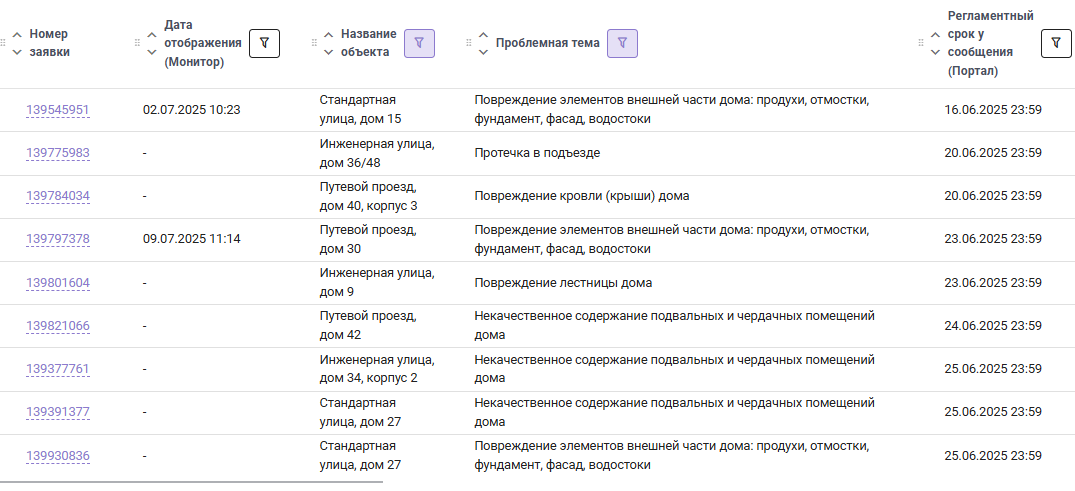Open request link 139930836
Image resolution: width=1075 pixels, height=491 pixels.
58,456
